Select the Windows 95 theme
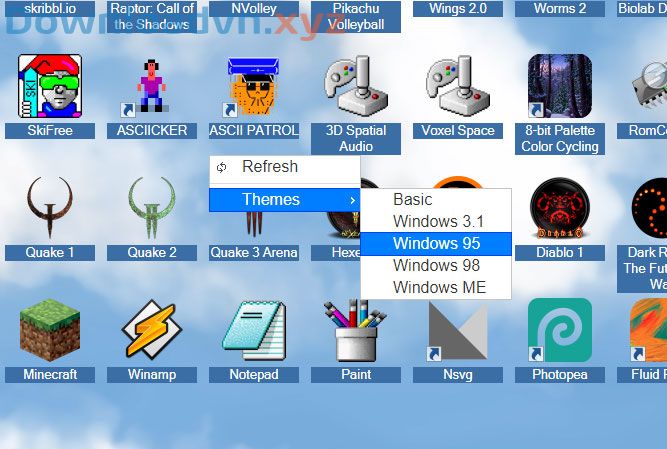Viewport: 667px width, 449px height. (436, 244)
